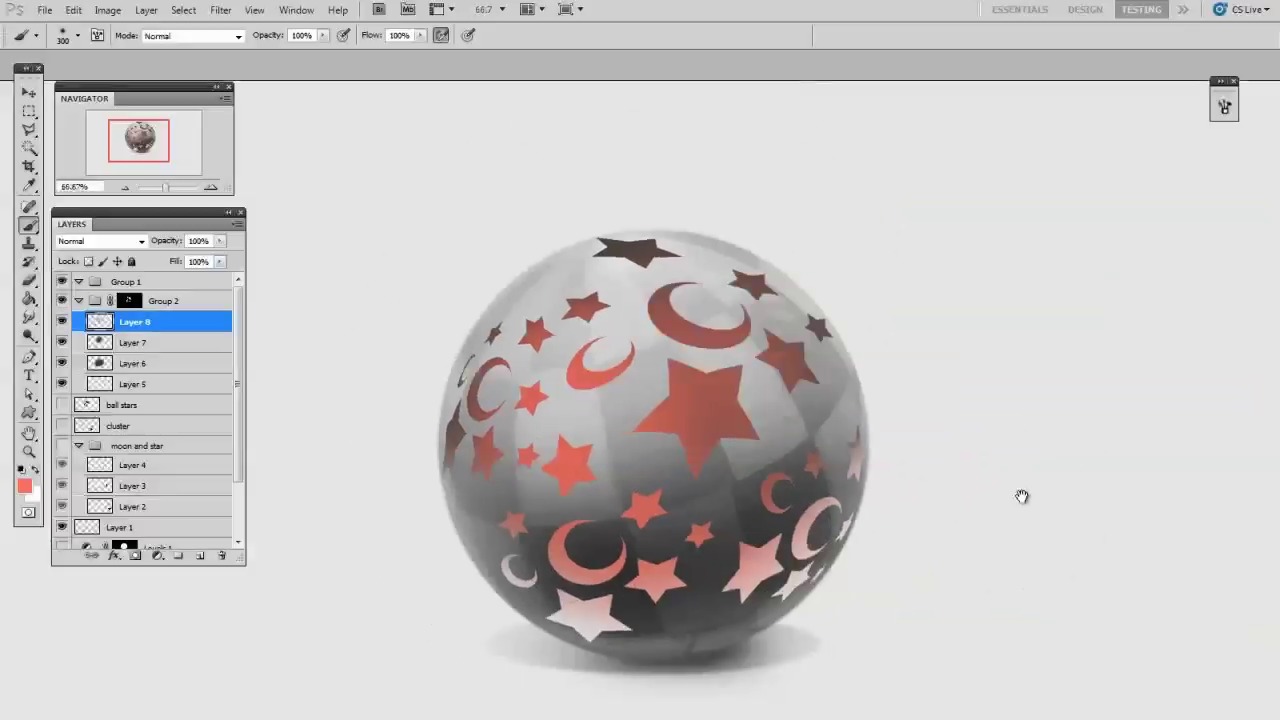Image resolution: width=1280 pixels, height=720 pixels.
Task: Select the Path Selection tool
Action: tap(29, 394)
